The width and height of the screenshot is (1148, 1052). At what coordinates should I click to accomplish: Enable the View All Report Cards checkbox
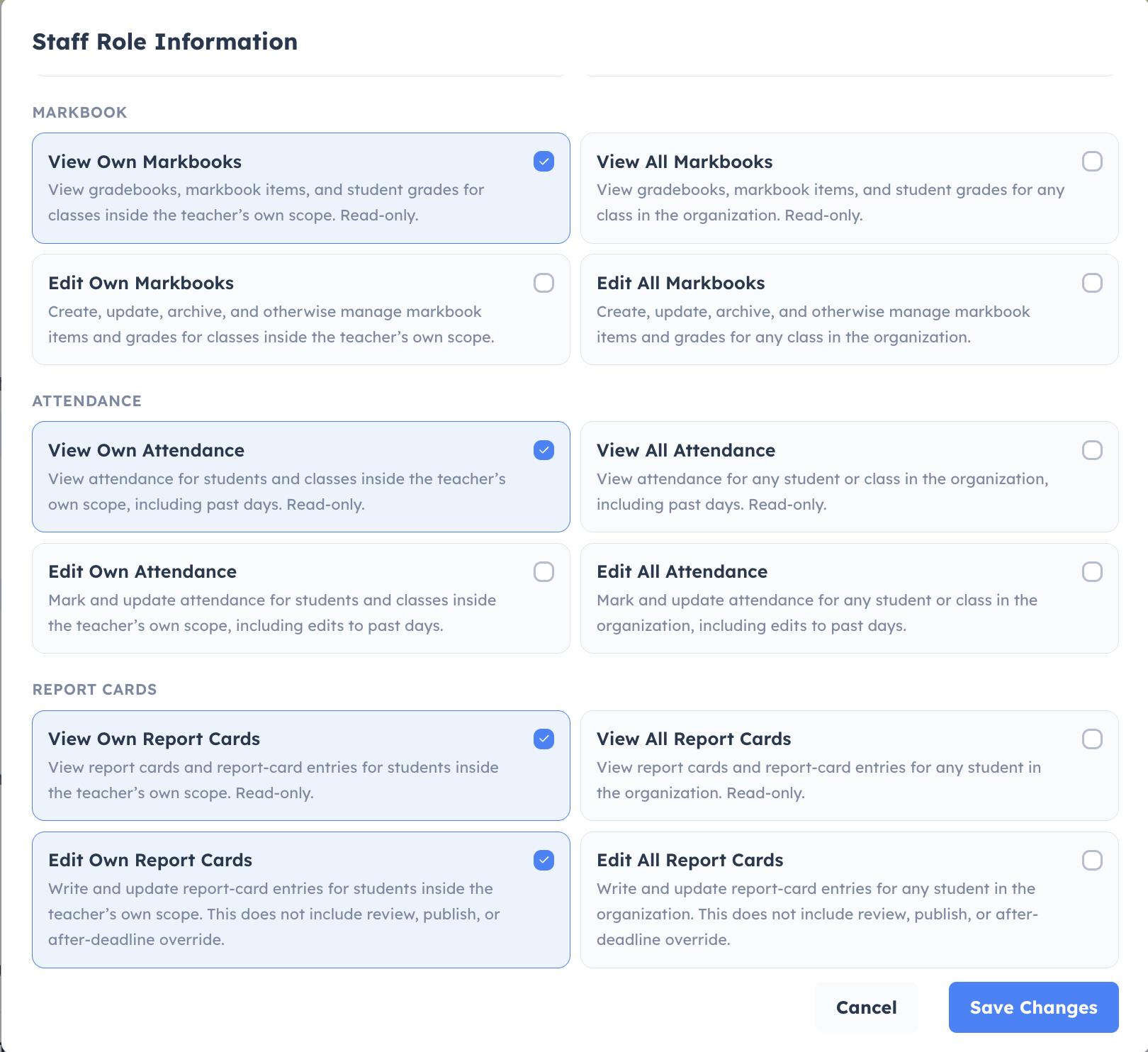click(x=1092, y=739)
